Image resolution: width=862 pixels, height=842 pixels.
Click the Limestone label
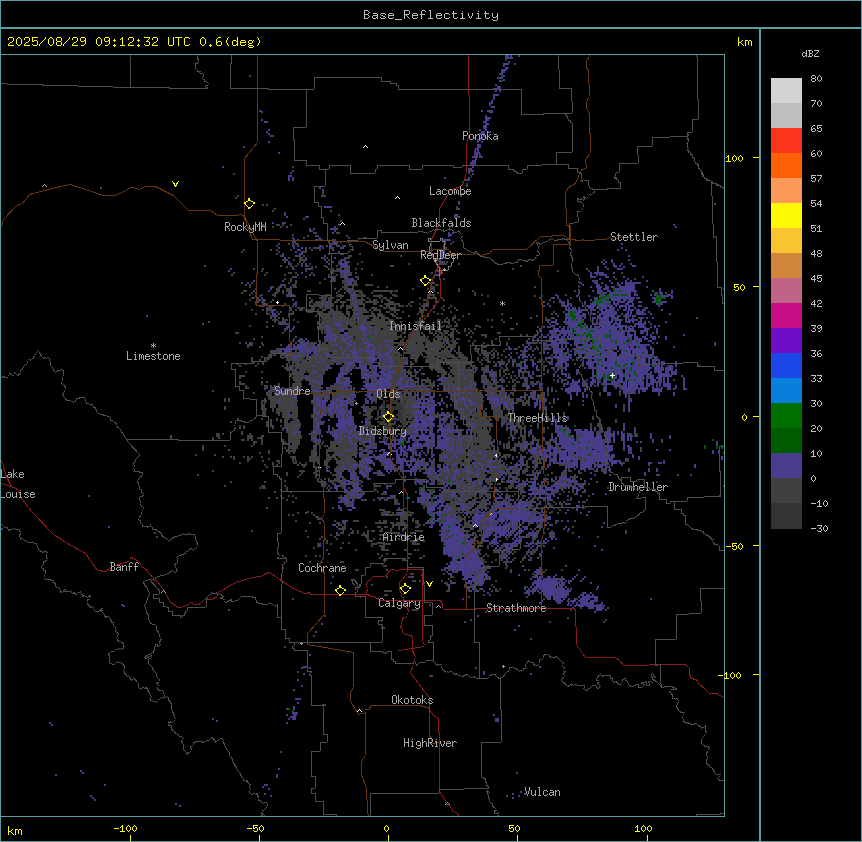pyautogui.click(x=153, y=356)
